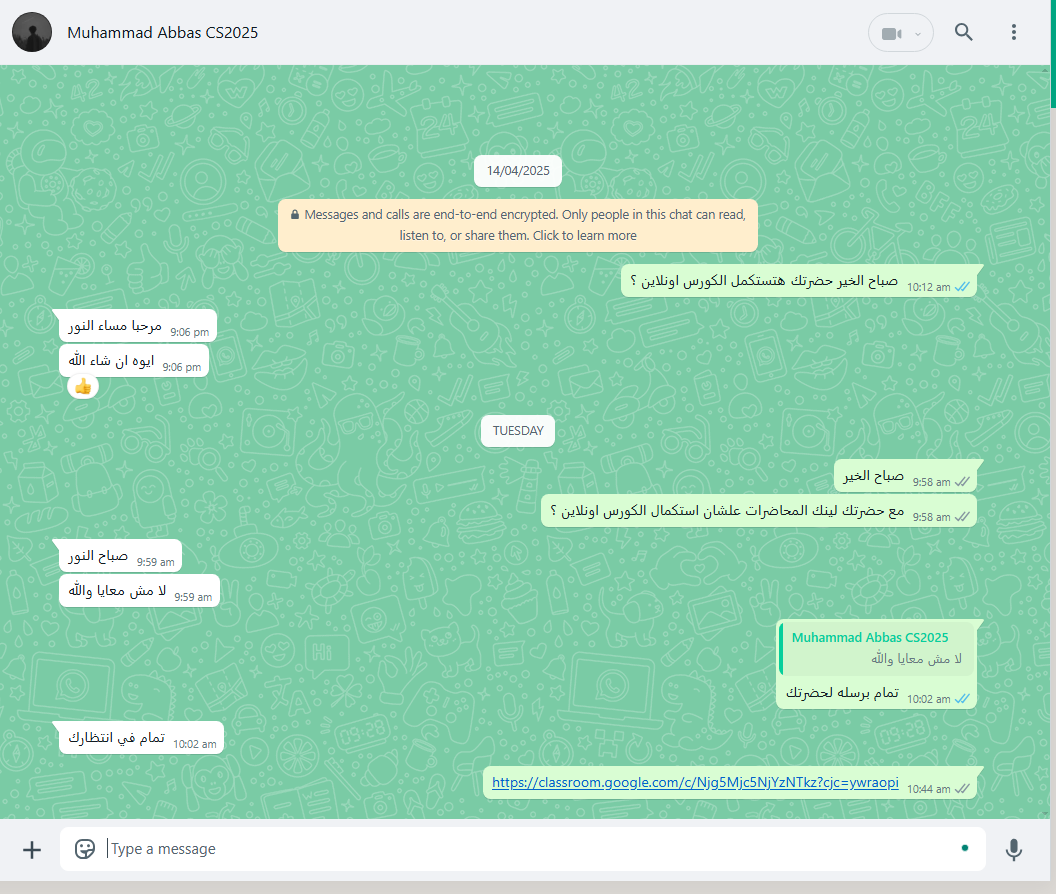Search within this chat
The width and height of the screenshot is (1056, 894).
pyautogui.click(x=964, y=32)
